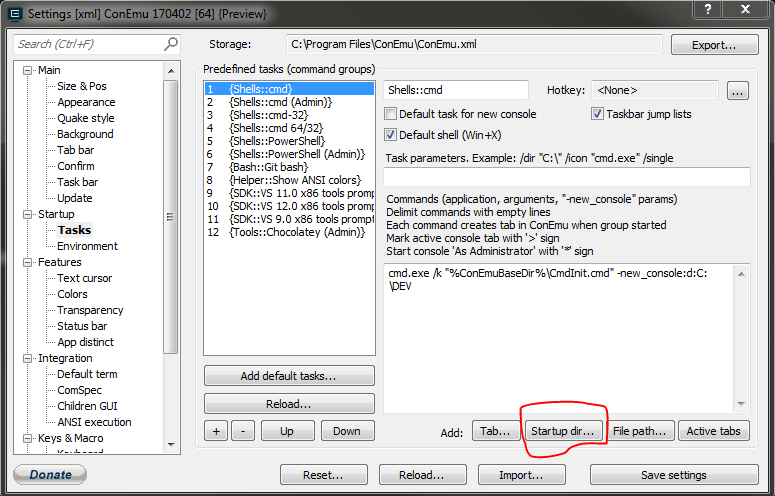Open Size & Pos settings page
Screen dimensions: 775x496
pos(82,86)
